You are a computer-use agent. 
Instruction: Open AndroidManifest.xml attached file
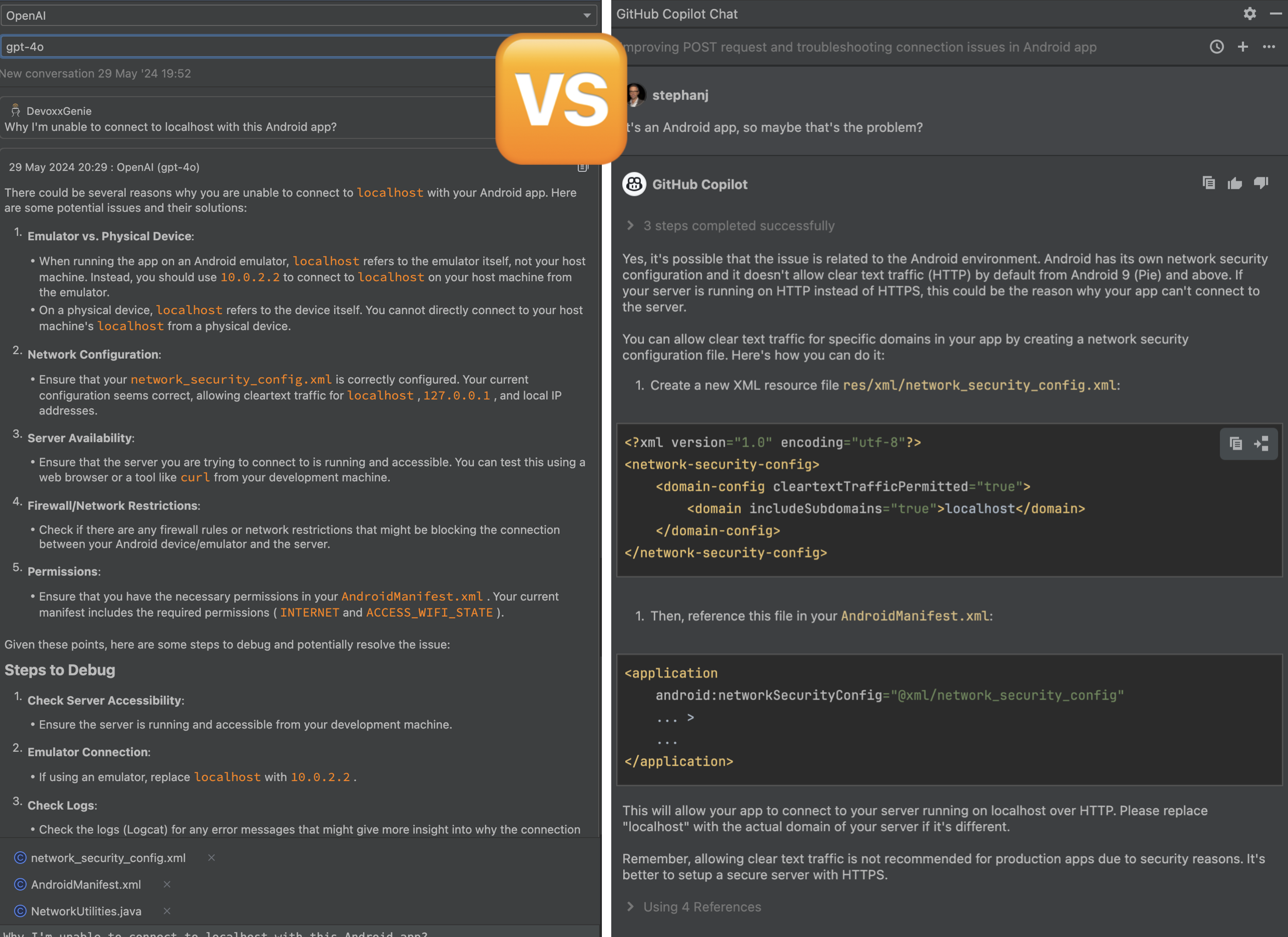click(x=86, y=884)
